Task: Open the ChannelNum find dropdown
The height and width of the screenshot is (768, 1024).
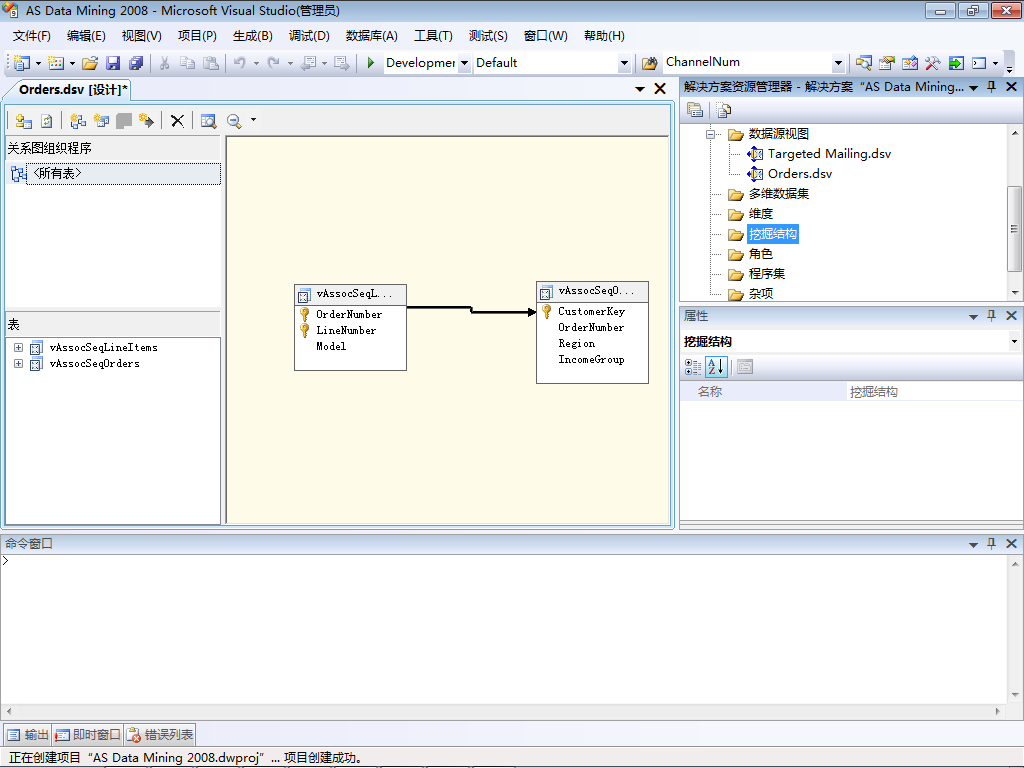Action: click(x=838, y=63)
